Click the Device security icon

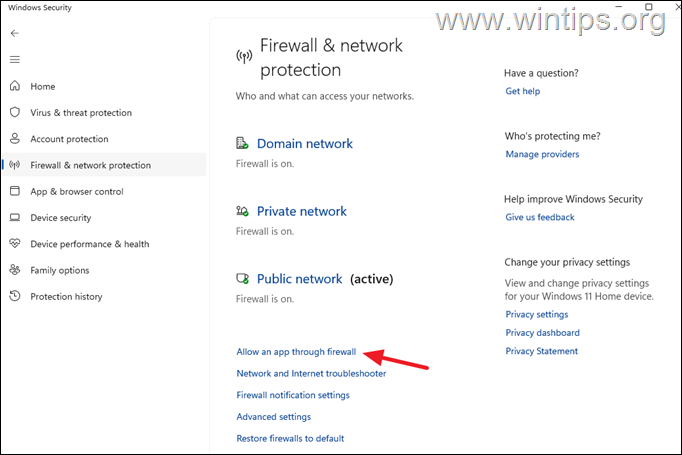point(14,218)
